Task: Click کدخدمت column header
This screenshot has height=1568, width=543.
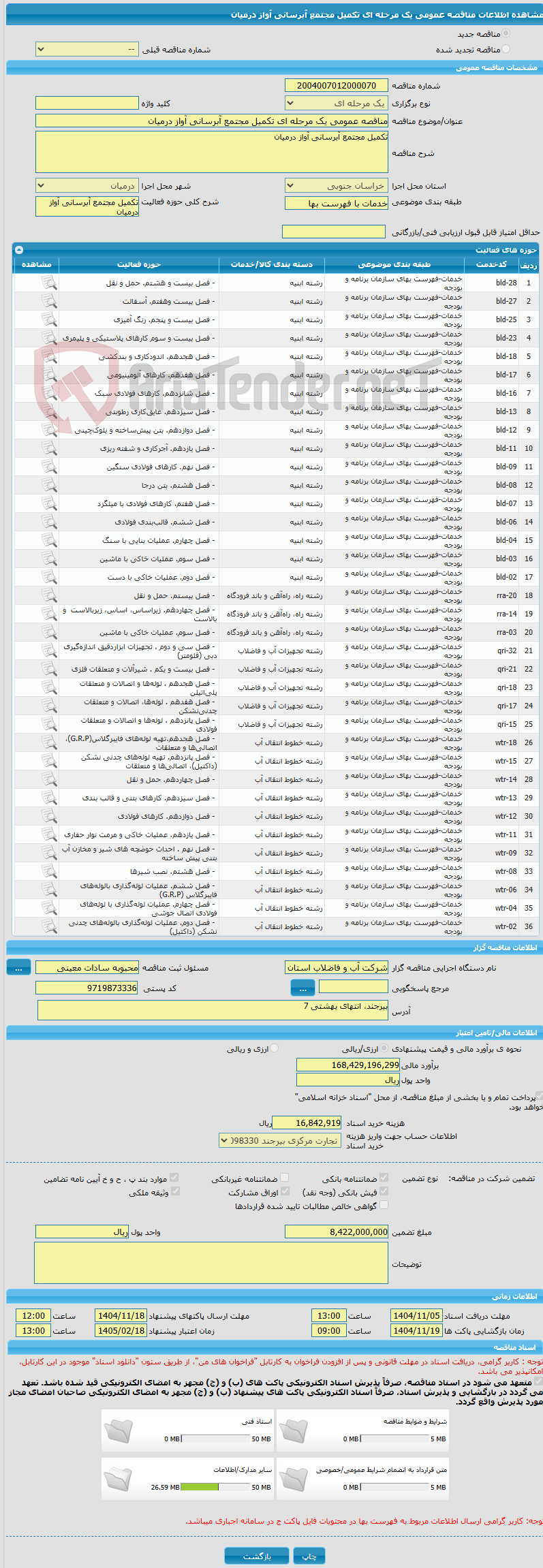Action: point(491,264)
